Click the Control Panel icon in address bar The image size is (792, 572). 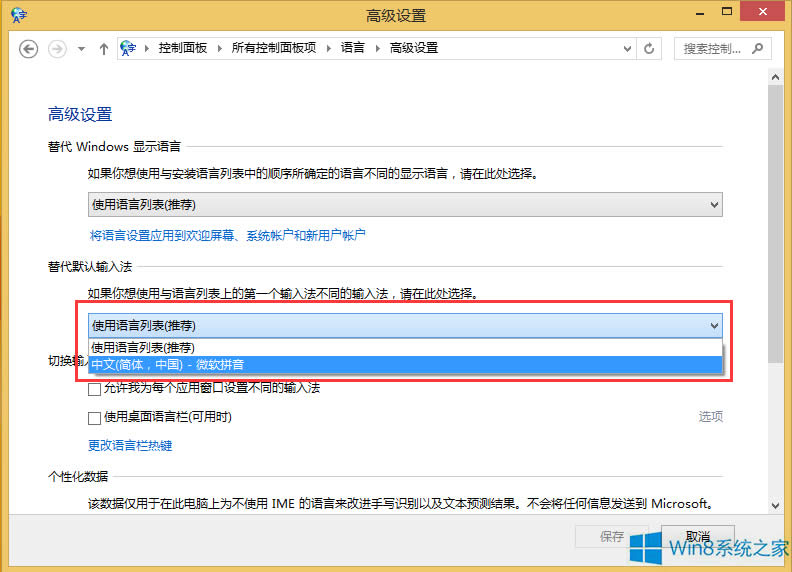click(129, 48)
